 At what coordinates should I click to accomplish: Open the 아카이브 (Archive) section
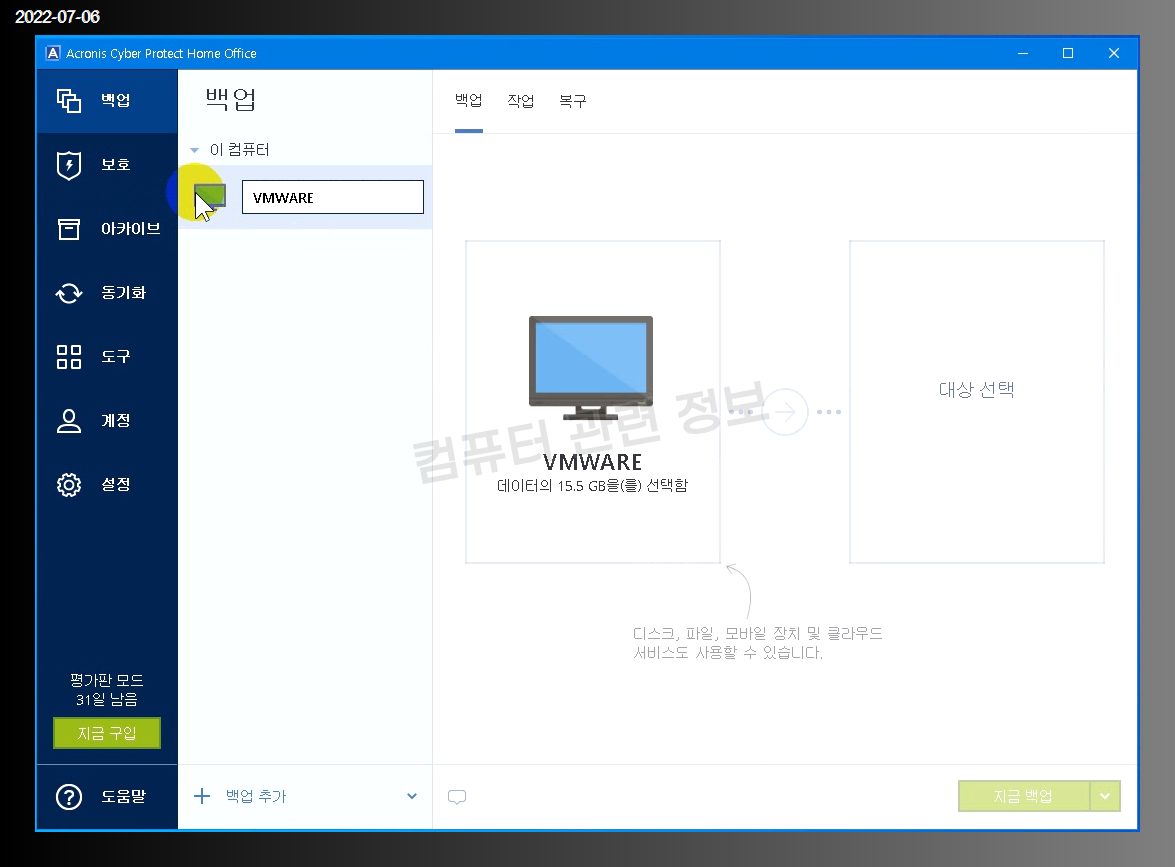coord(106,229)
